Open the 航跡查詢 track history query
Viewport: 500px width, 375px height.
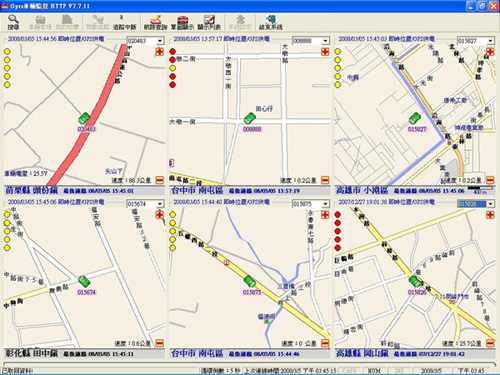155,22
